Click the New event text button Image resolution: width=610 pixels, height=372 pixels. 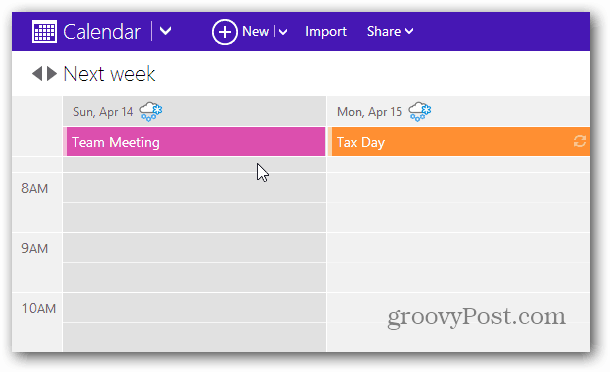coord(256,32)
